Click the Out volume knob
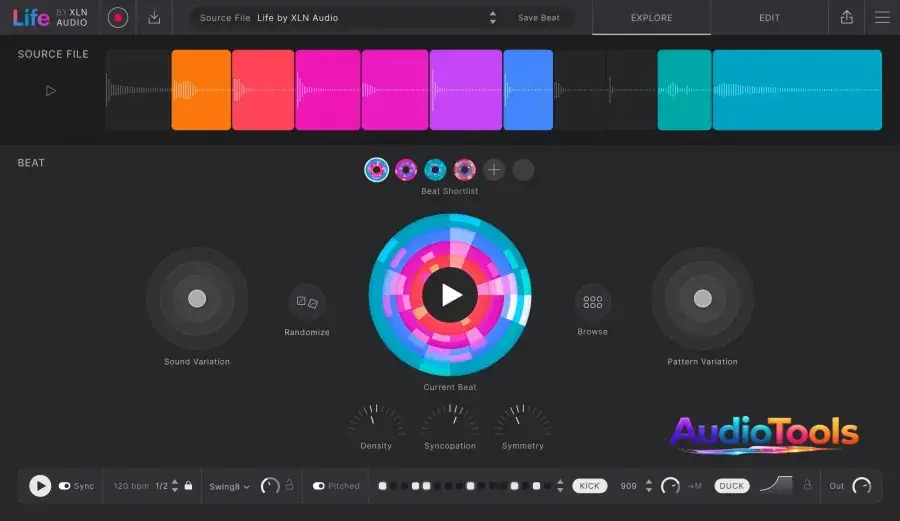The height and width of the screenshot is (521, 900). pos(862,486)
